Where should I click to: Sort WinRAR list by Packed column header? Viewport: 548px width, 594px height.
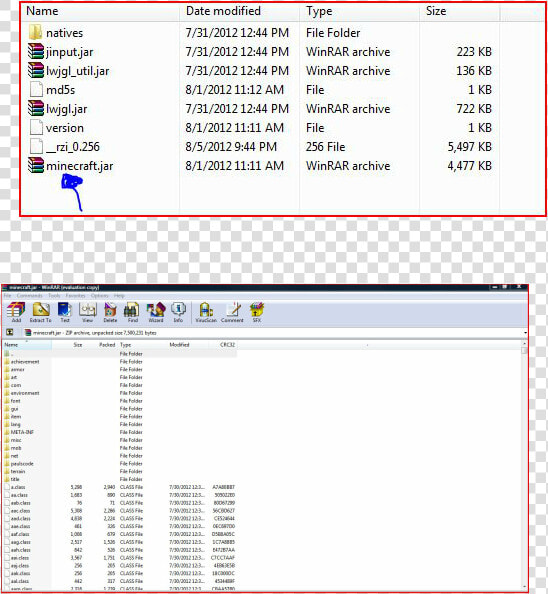pos(100,345)
